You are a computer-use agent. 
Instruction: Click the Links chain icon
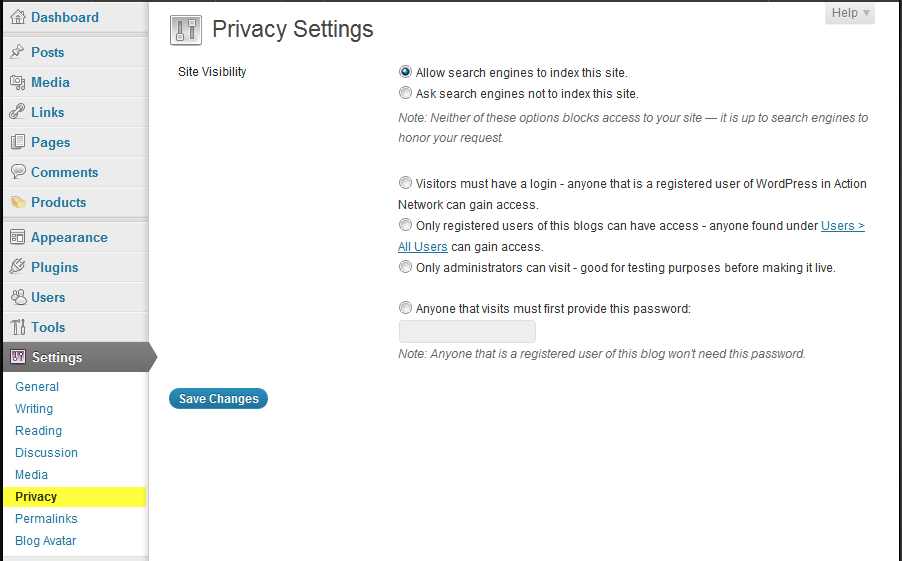click(x=17, y=112)
